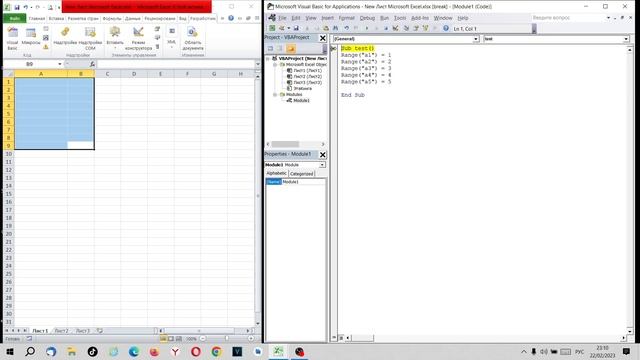Switch to the Лист2 sheet tab
The height and width of the screenshot is (360, 640).
point(62,331)
